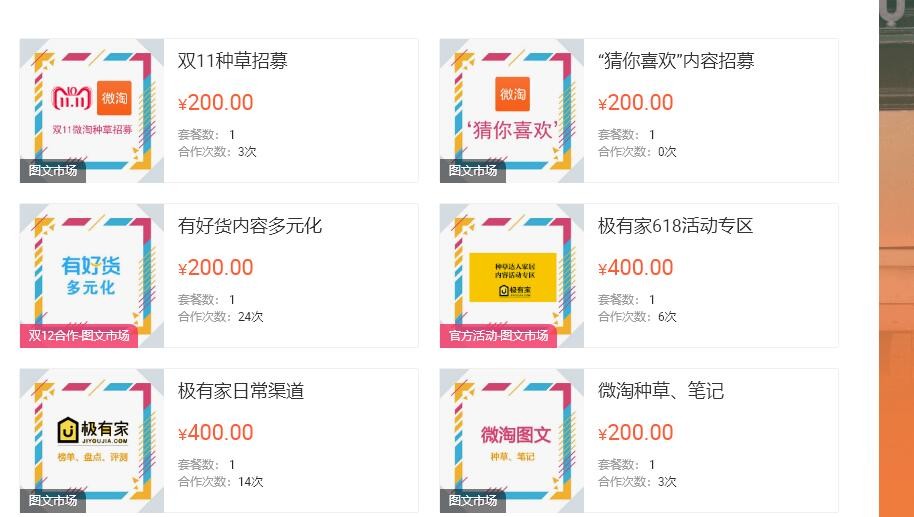Click 合作次数 24次 on 有好货 card

(x=220, y=316)
